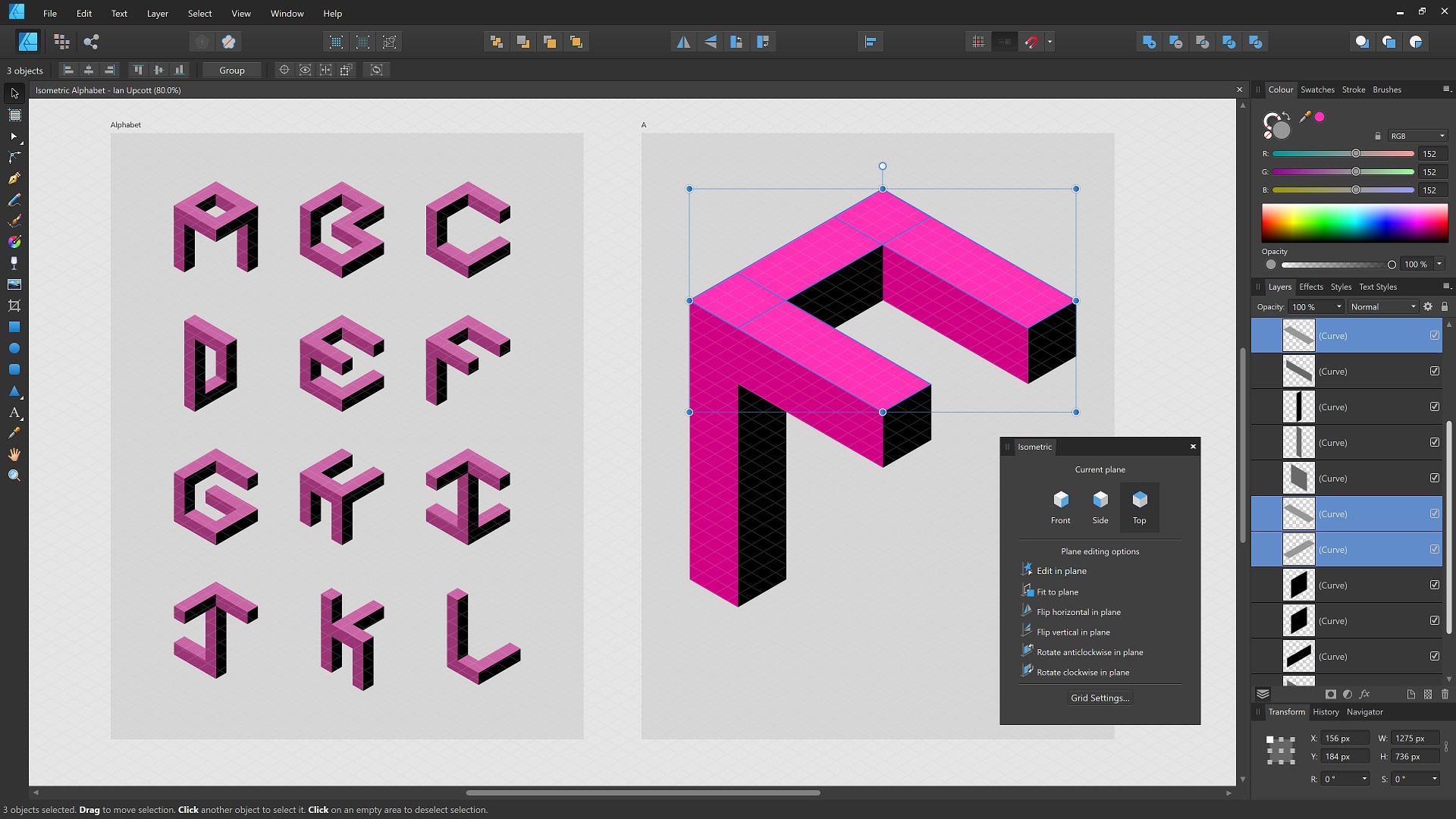Open Grid Settings in isometric panel
1456x819 pixels.
pos(1100,697)
